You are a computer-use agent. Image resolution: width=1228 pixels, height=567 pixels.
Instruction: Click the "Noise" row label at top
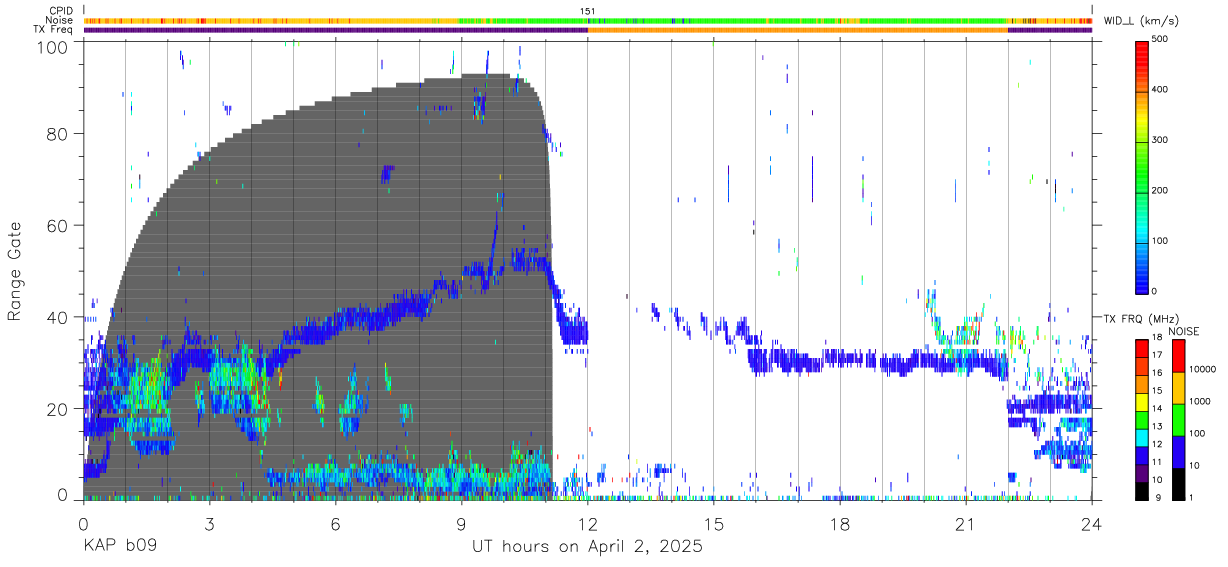coord(62,20)
